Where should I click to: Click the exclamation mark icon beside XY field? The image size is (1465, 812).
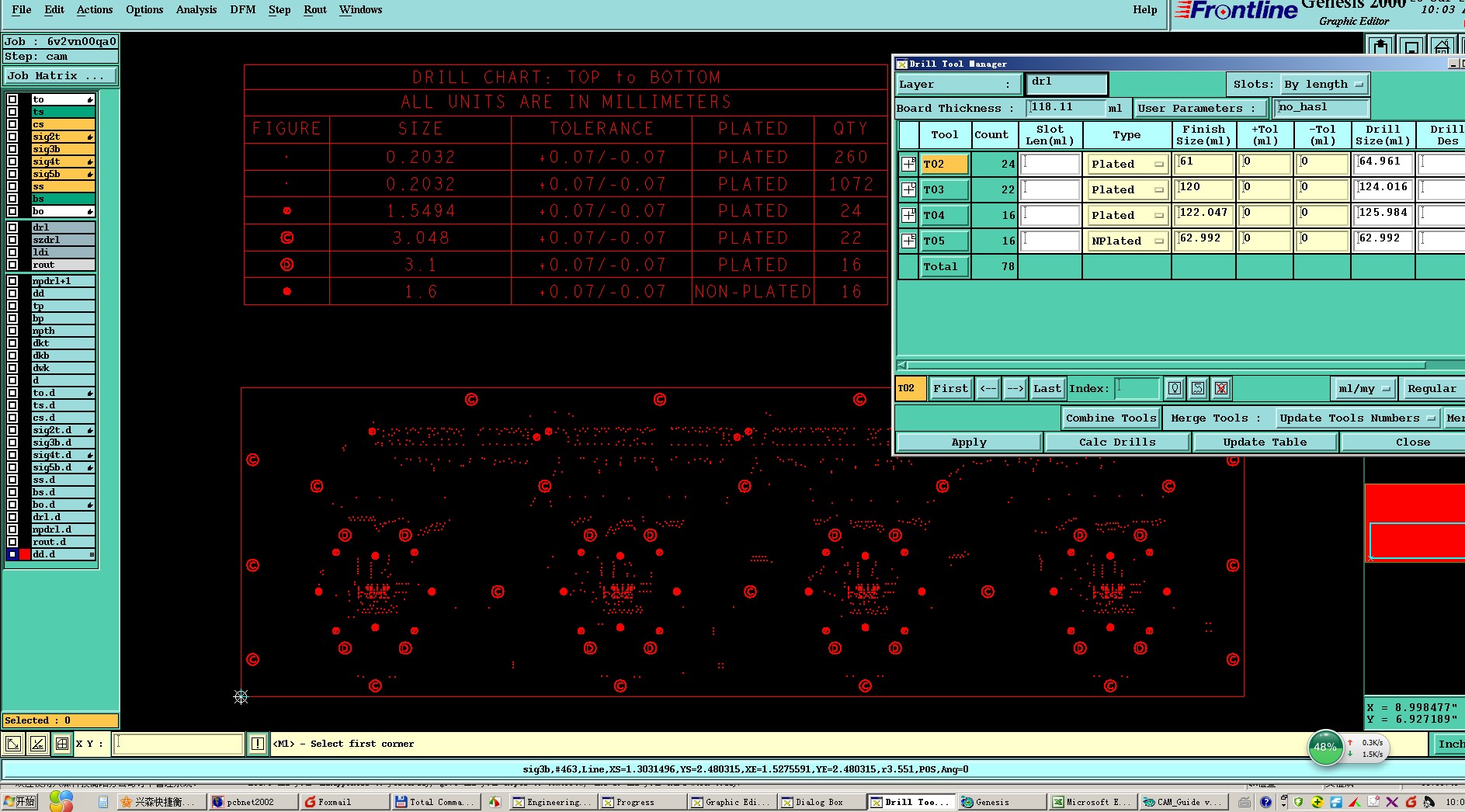pyautogui.click(x=258, y=744)
